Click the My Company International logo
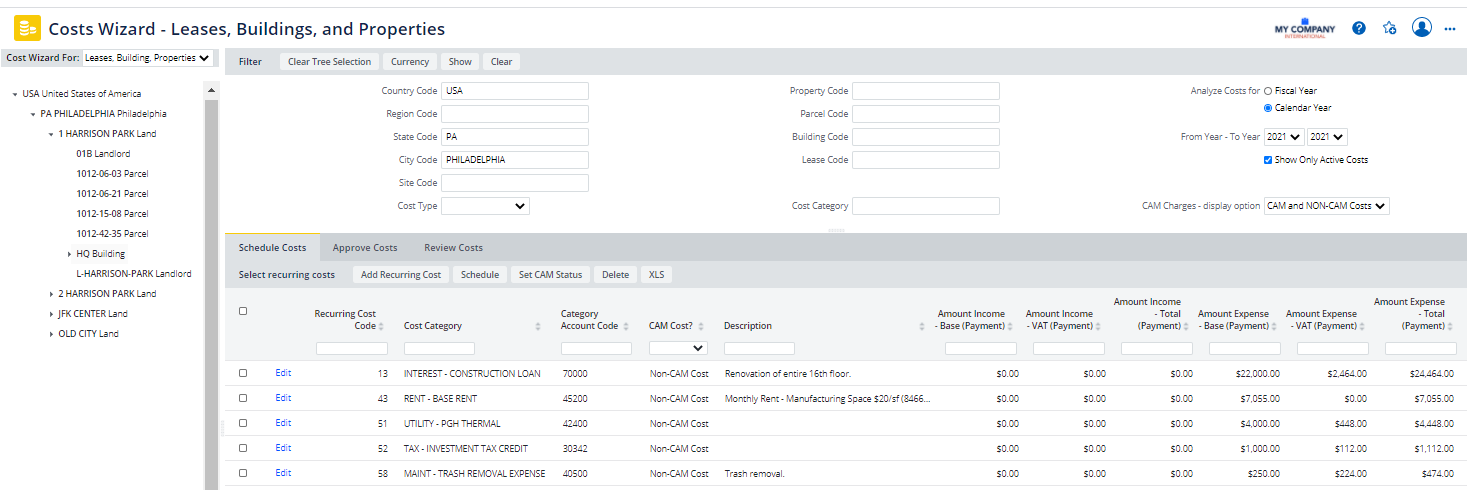1467x490 pixels. coord(1304,29)
